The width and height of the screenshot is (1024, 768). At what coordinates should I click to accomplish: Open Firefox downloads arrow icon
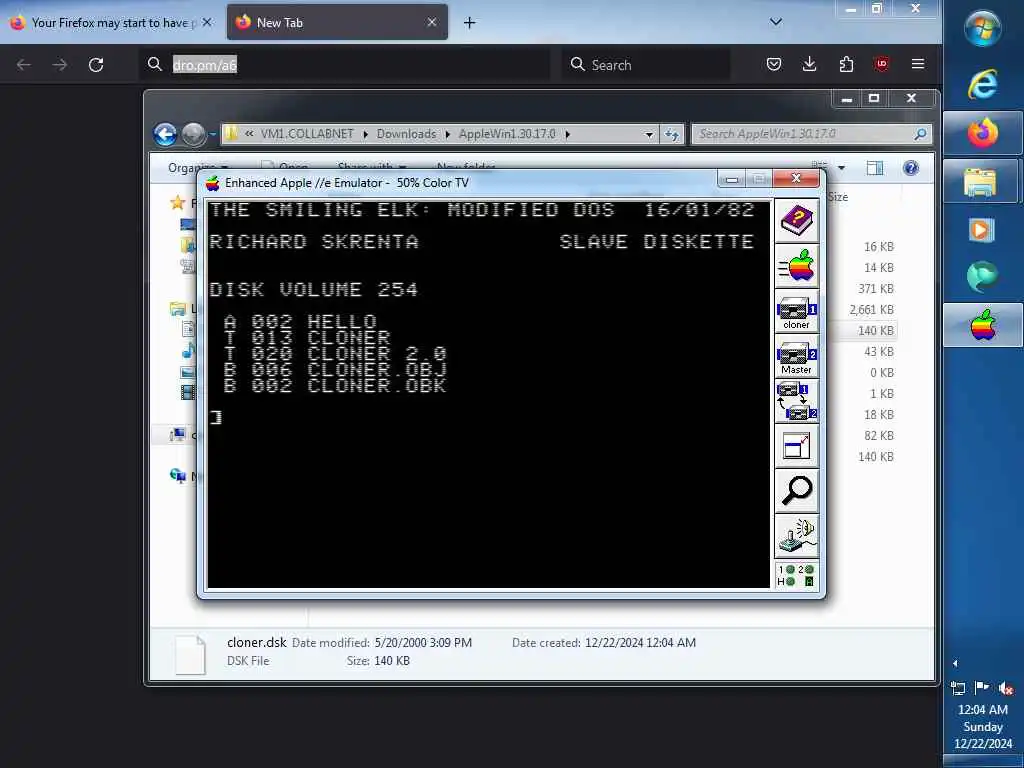[809, 64]
